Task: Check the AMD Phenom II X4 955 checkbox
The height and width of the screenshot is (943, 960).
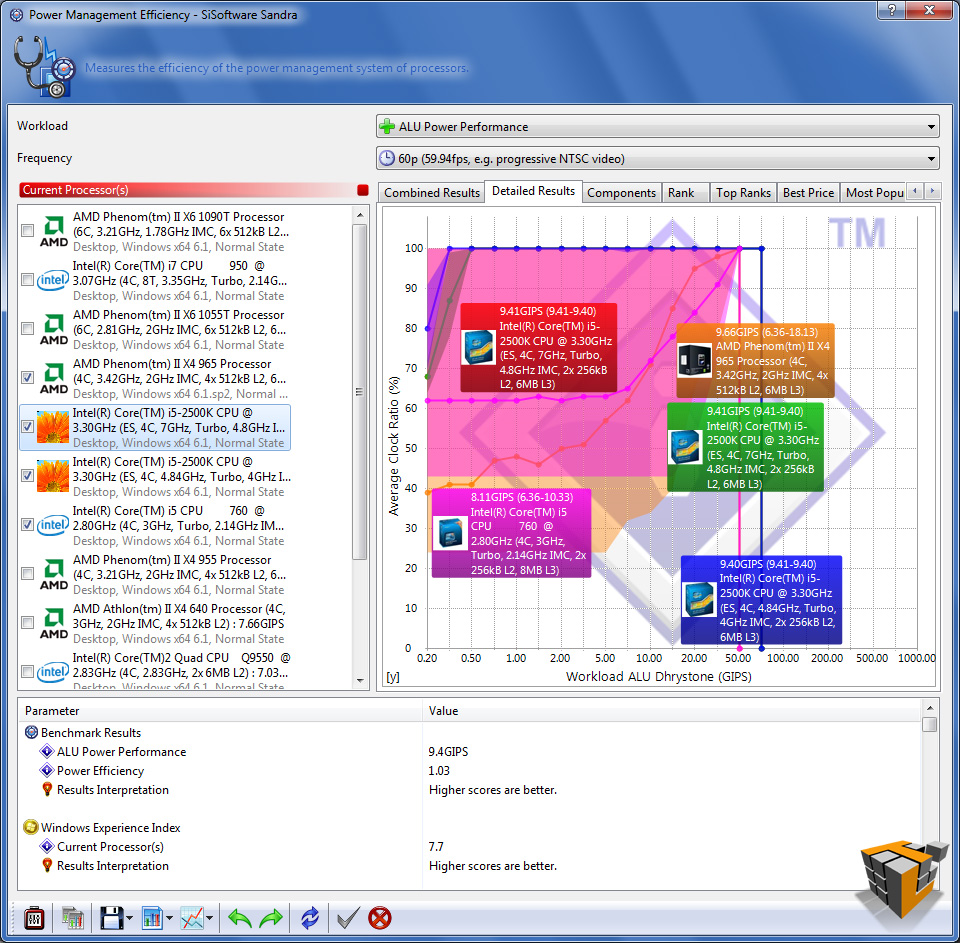Action: click(28, 574)
